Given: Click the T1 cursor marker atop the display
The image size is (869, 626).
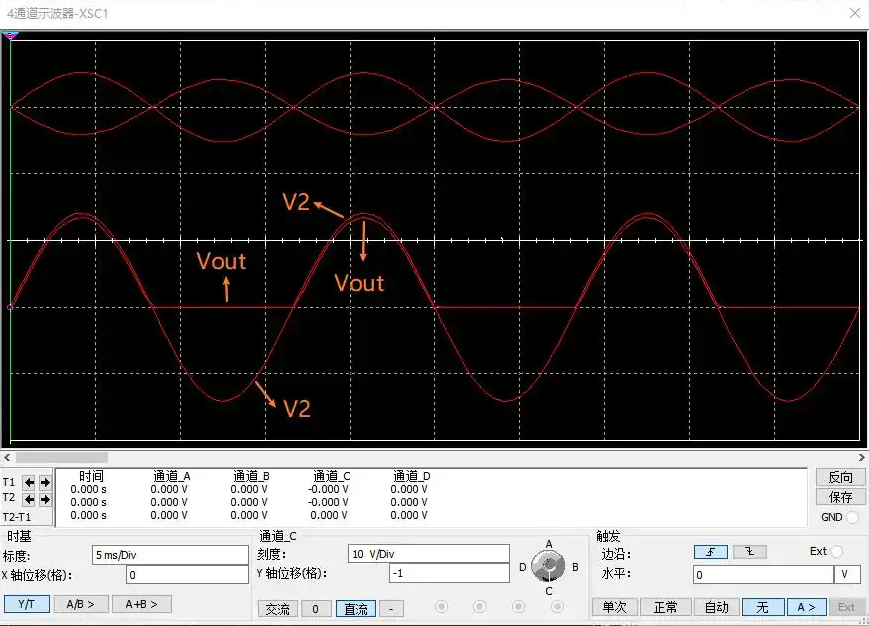Looking at the screenshot, I should [10, 36].
